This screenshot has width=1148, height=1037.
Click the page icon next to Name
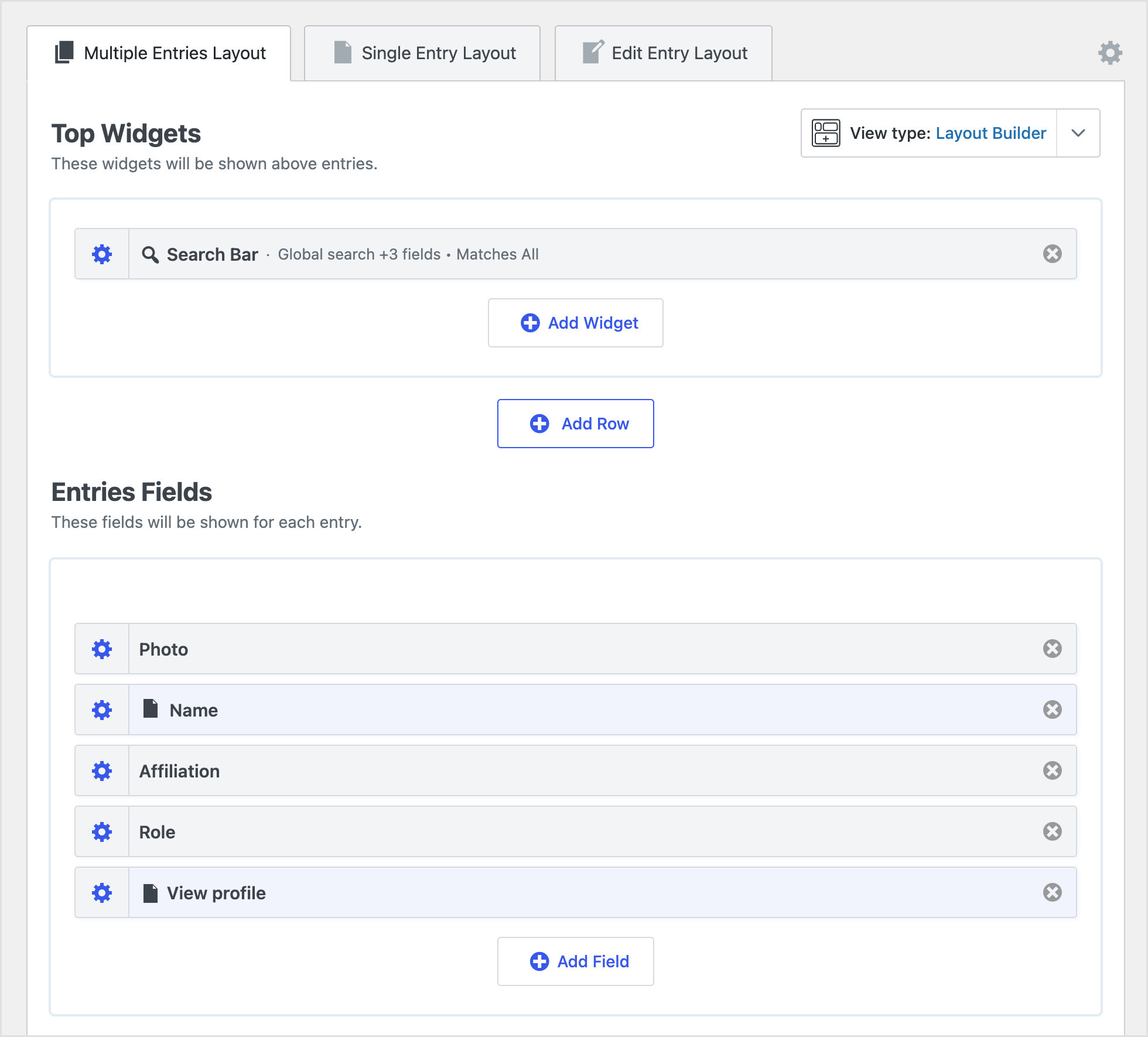[151, 708]
